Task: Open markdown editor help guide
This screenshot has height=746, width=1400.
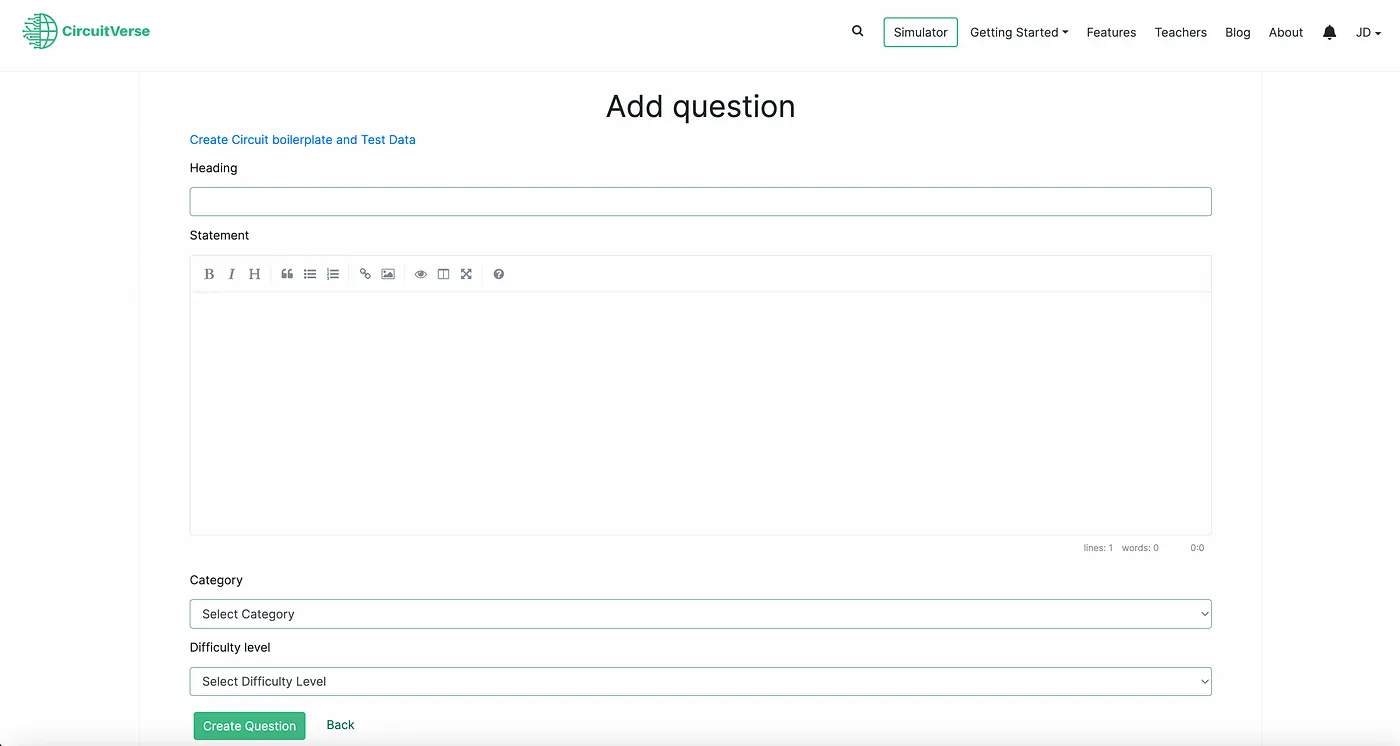Action: tap(498, 273)
